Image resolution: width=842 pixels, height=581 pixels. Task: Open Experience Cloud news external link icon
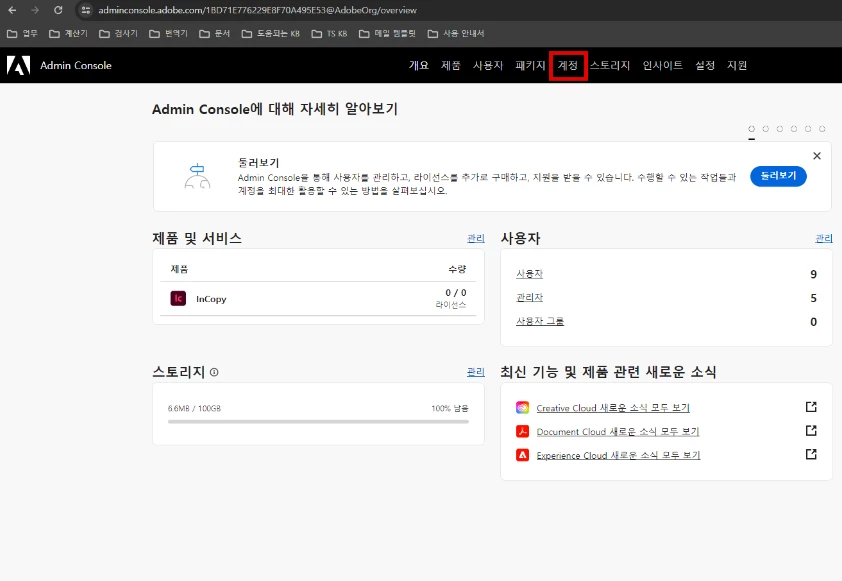(811, 454)
